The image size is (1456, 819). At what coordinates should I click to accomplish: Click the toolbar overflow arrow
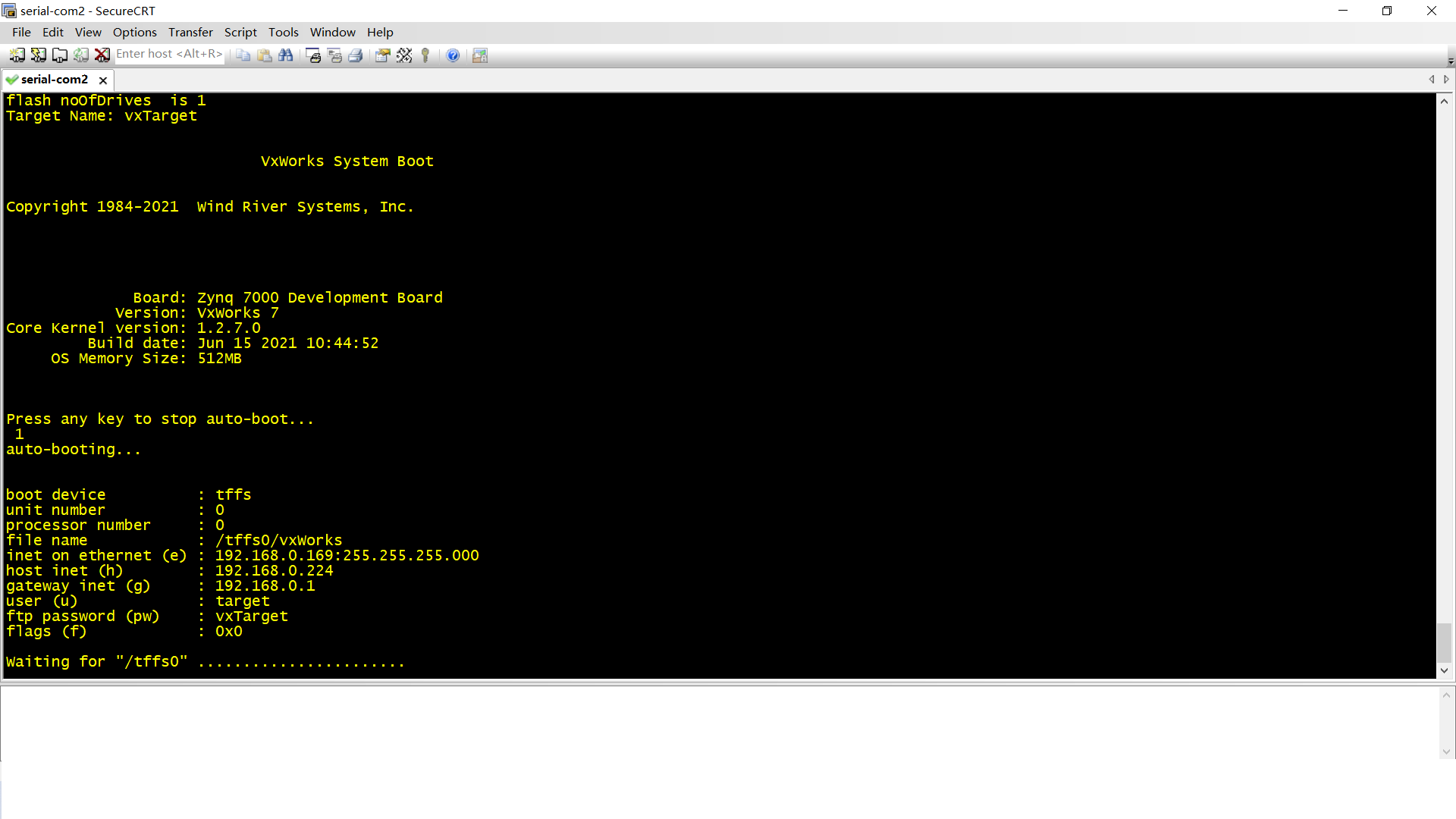(1451, 61)
